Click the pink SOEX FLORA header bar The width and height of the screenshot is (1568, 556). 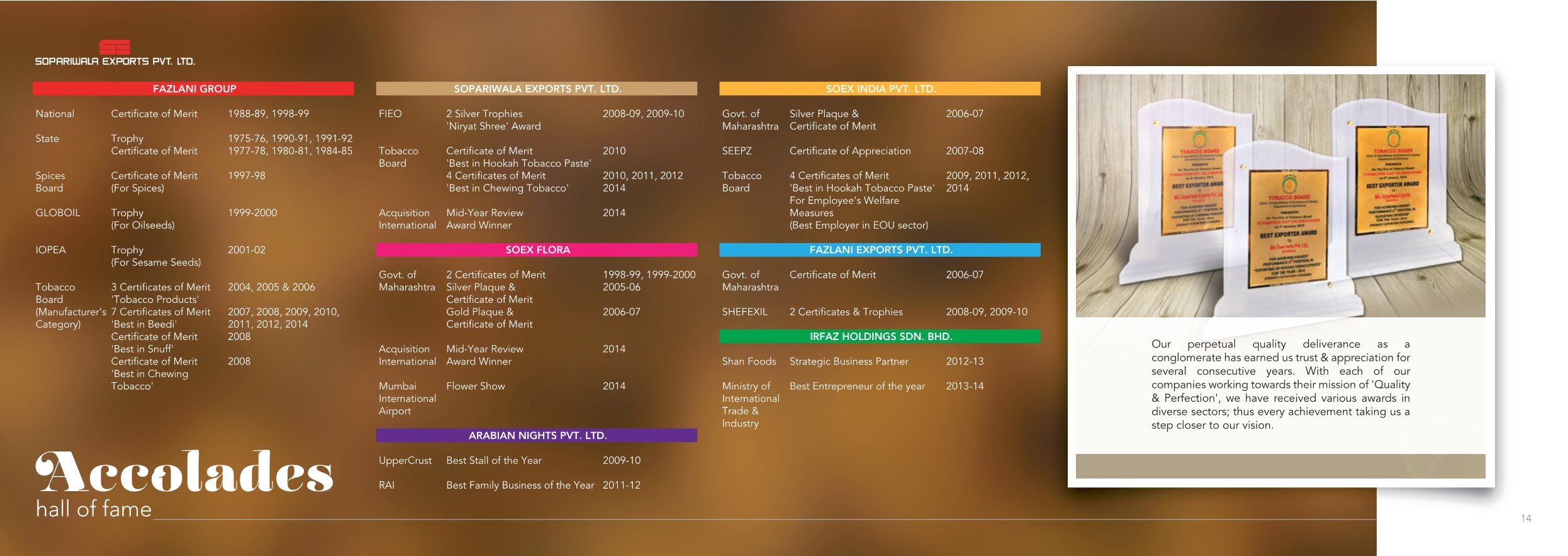537,250
